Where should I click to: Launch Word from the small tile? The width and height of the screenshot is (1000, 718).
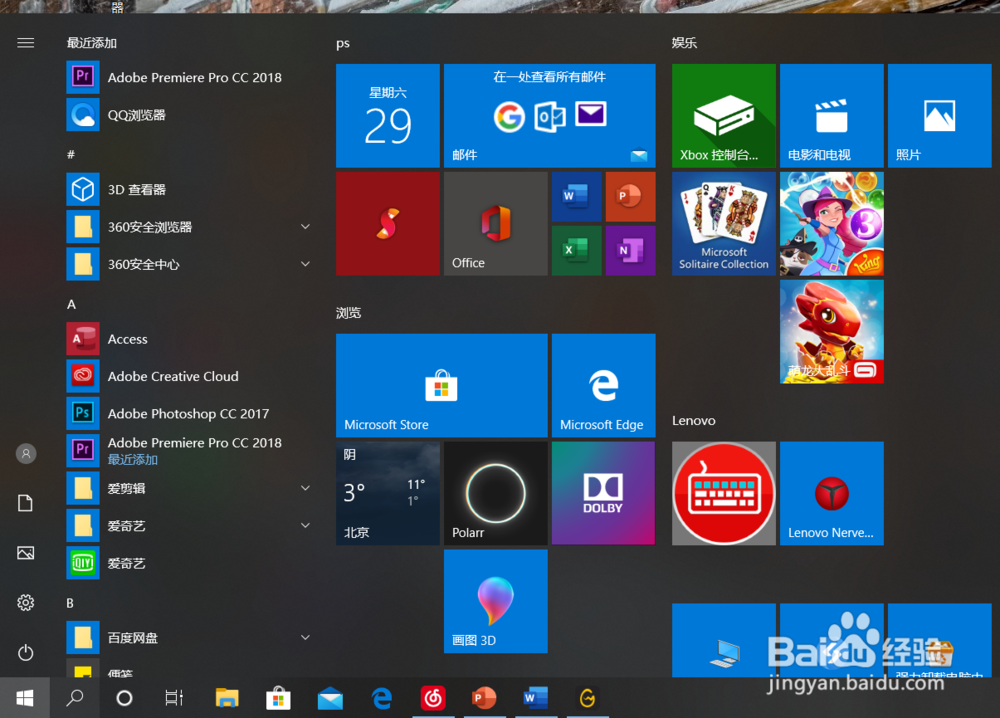576,196
